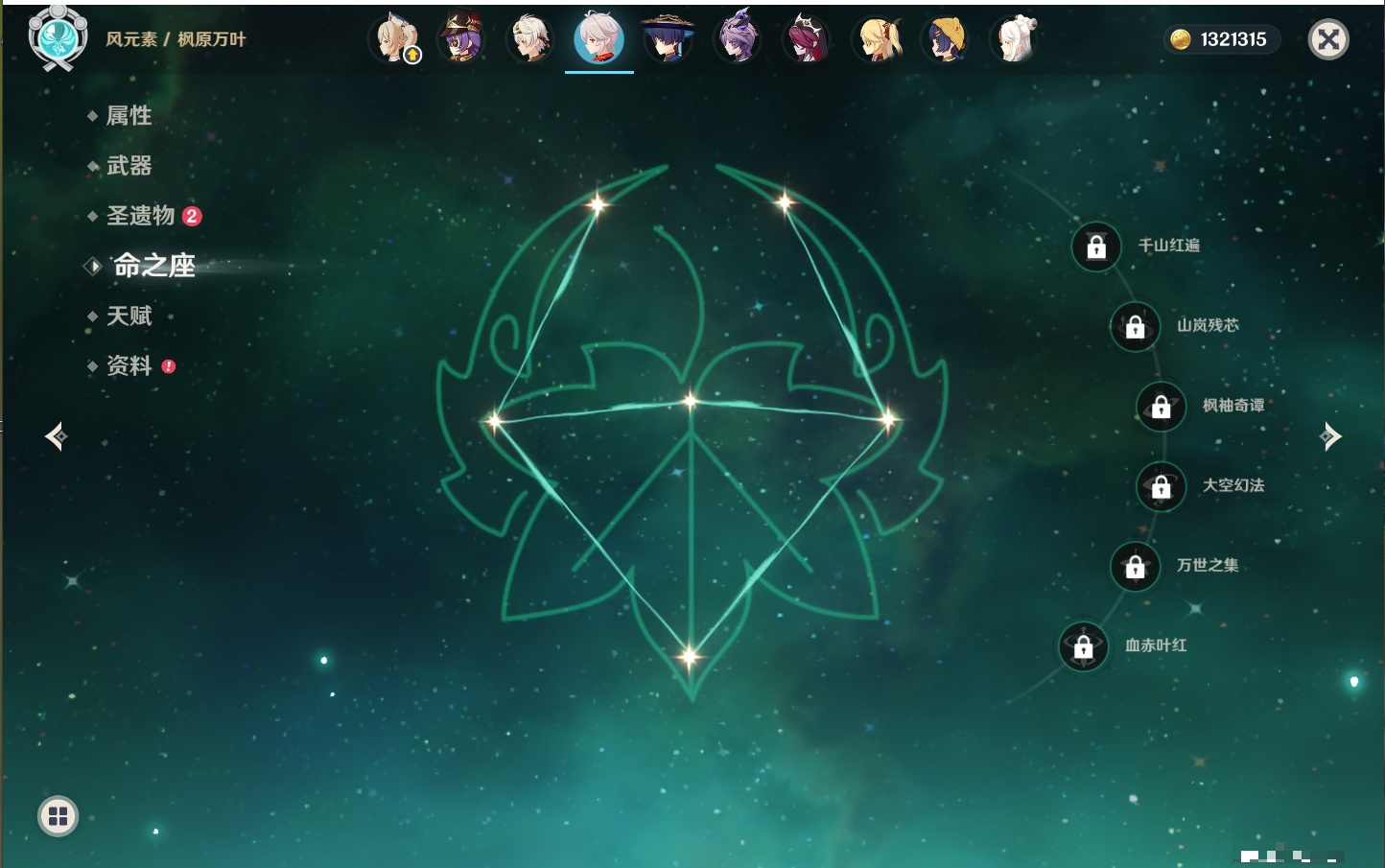The height and width of the screenshot is (868, 1385).
Task: Go to the previous character with left arrow
Action: [x=56, y=436]
